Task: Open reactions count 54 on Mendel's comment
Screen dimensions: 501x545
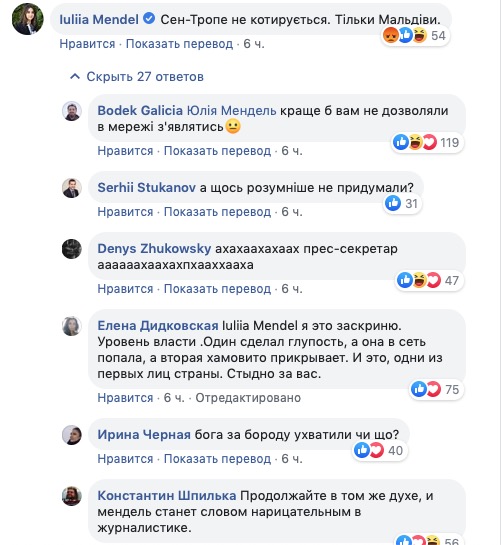Action: 415,35
